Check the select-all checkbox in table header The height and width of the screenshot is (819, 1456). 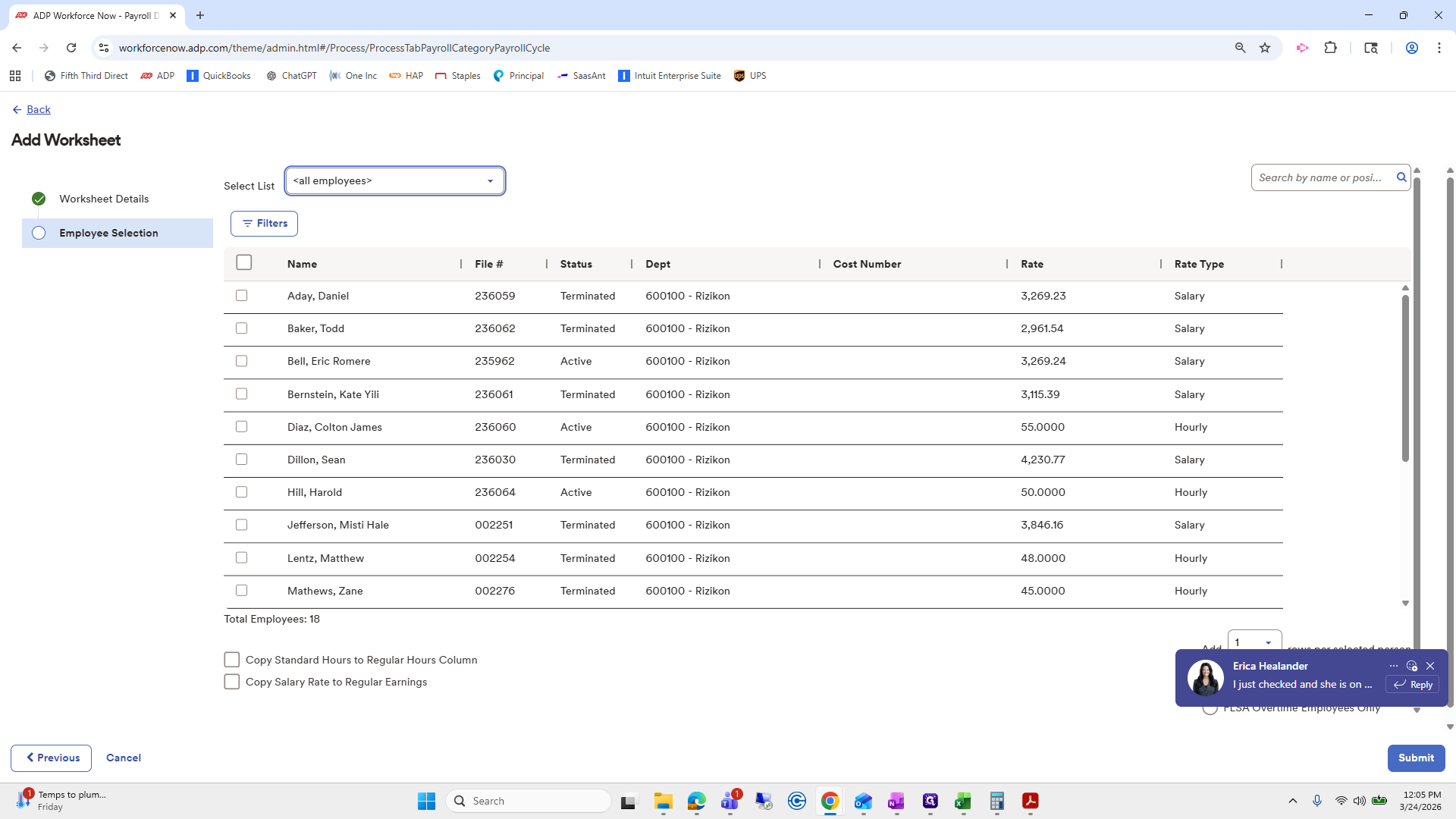click(244, 262)
